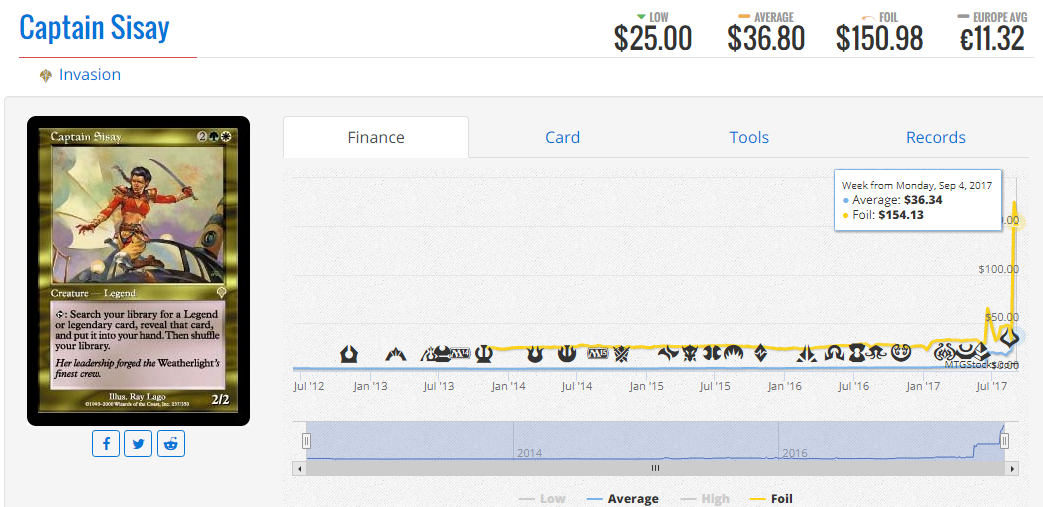Open the Invasion set link
Screen dimensions: 1043x507
(x=90, y=75)
